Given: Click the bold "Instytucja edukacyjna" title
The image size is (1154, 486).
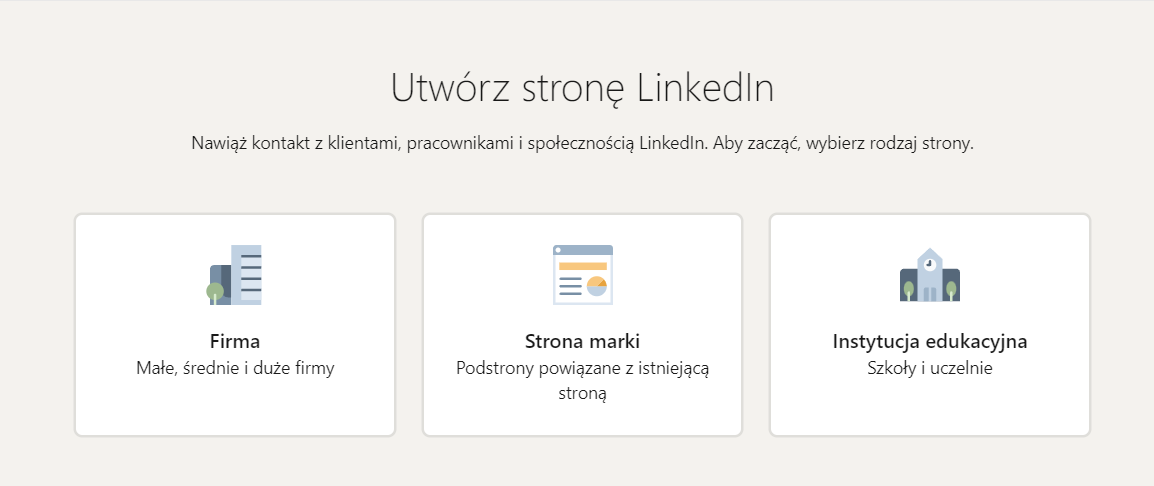Looking at the screenshot, I should click(929, 342).
